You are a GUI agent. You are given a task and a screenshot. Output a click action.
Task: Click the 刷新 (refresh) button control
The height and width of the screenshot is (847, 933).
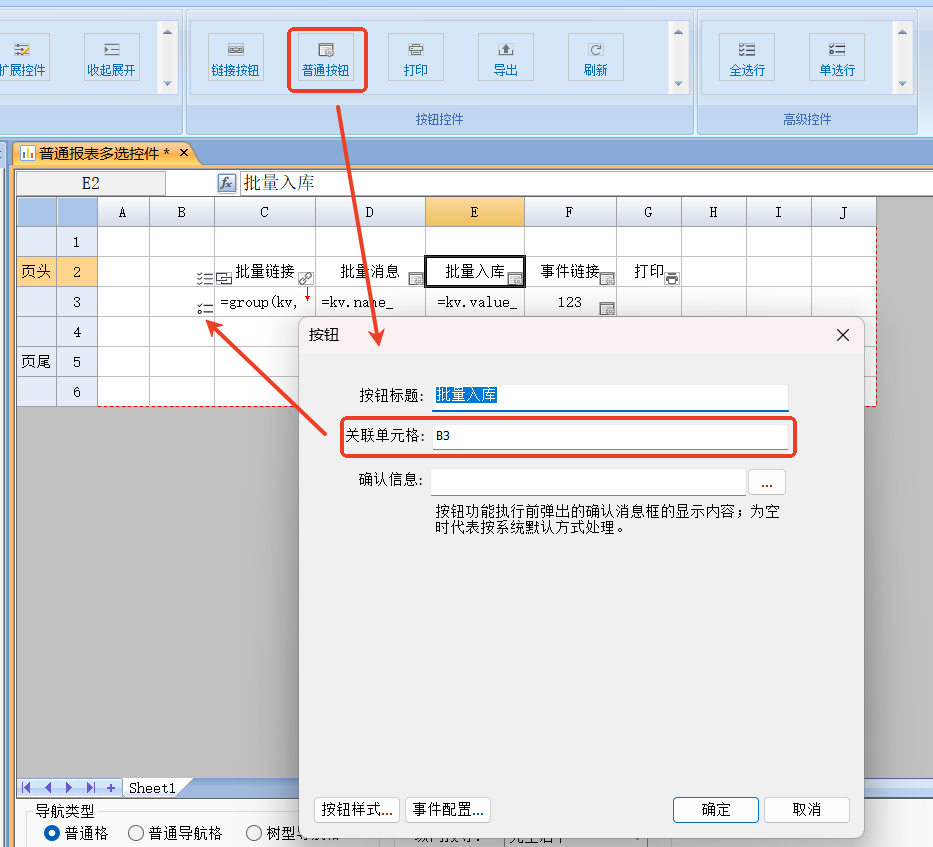click(x=596, y=58)
